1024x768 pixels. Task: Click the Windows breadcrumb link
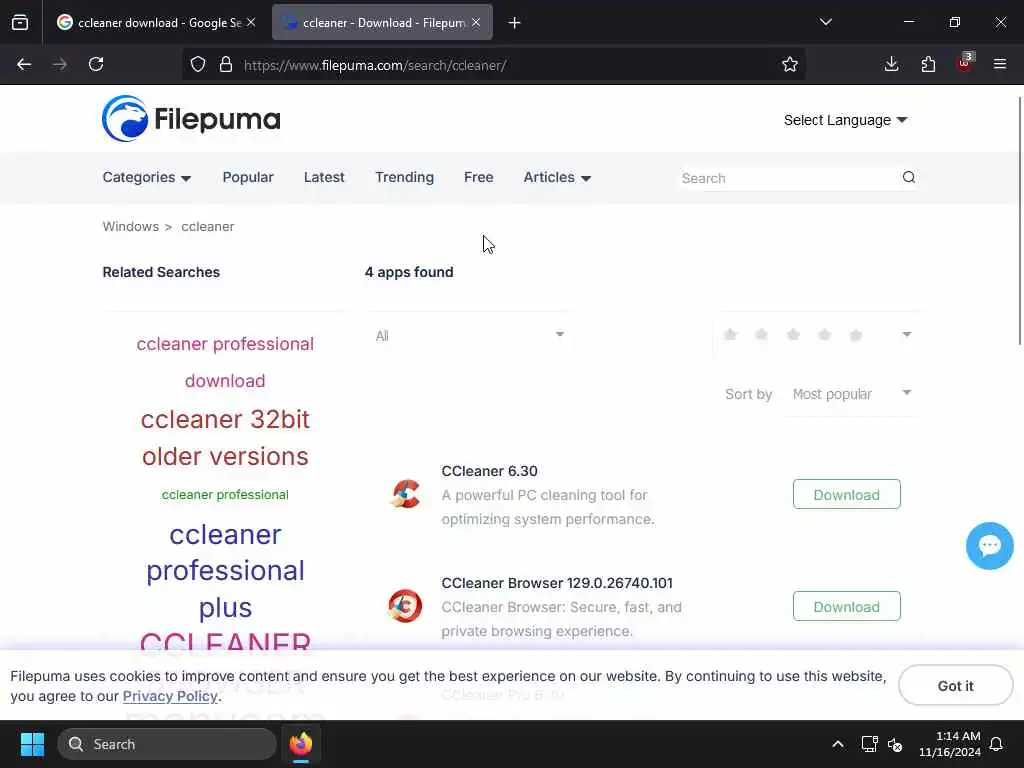click(x=131, y=227)
